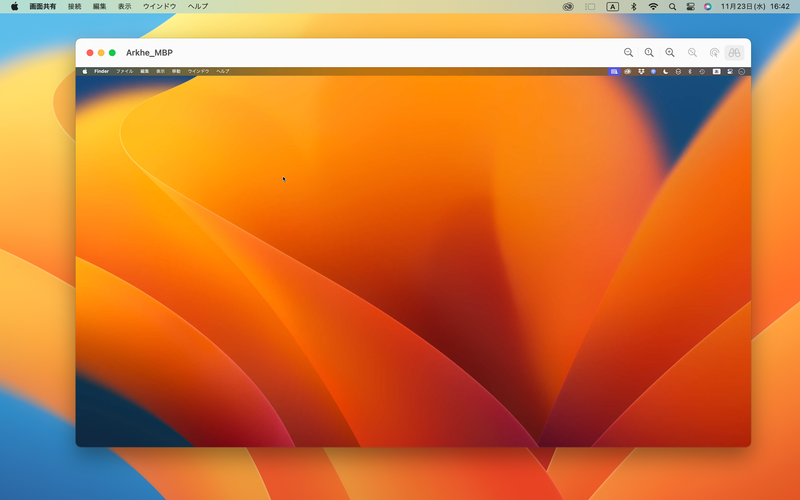Open Dropbox from the remote menu bar

point(641,71)
